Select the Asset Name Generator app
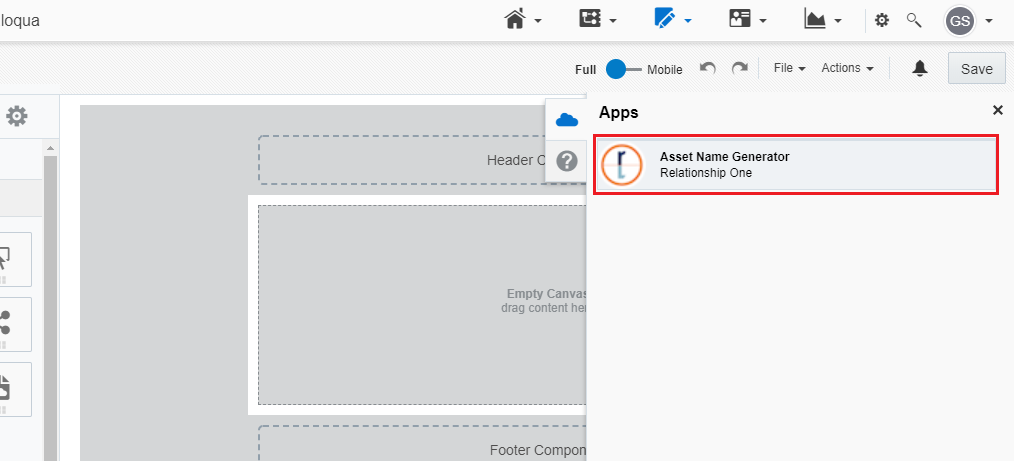Viewport: 1014px width, 461px height. (796, 164)
